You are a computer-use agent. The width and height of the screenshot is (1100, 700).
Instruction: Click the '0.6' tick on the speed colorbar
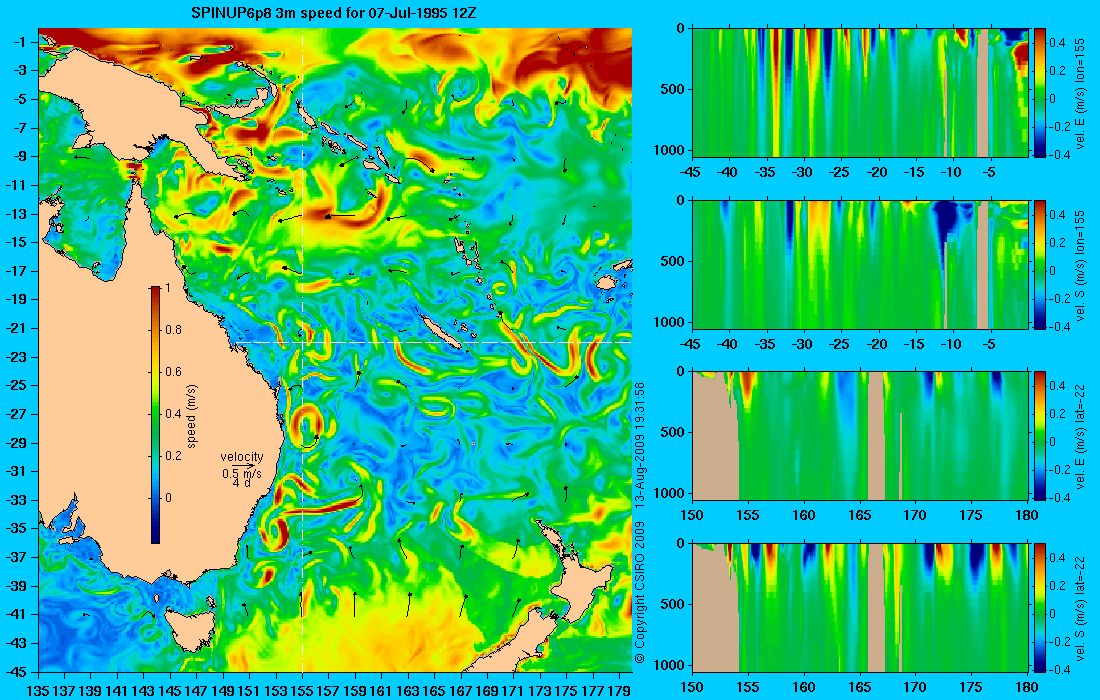click(173, 372)
